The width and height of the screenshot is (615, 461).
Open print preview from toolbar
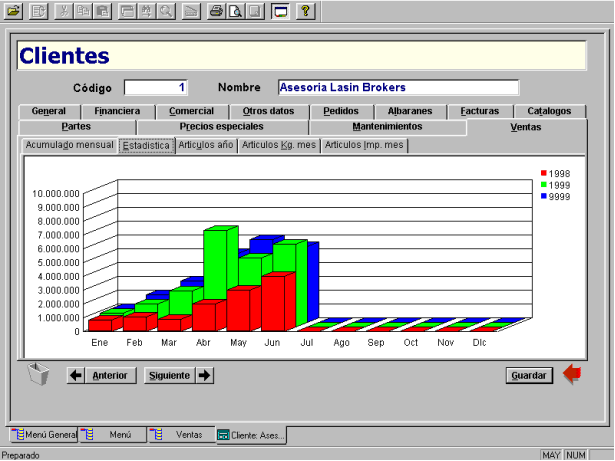tap(235, 11)
